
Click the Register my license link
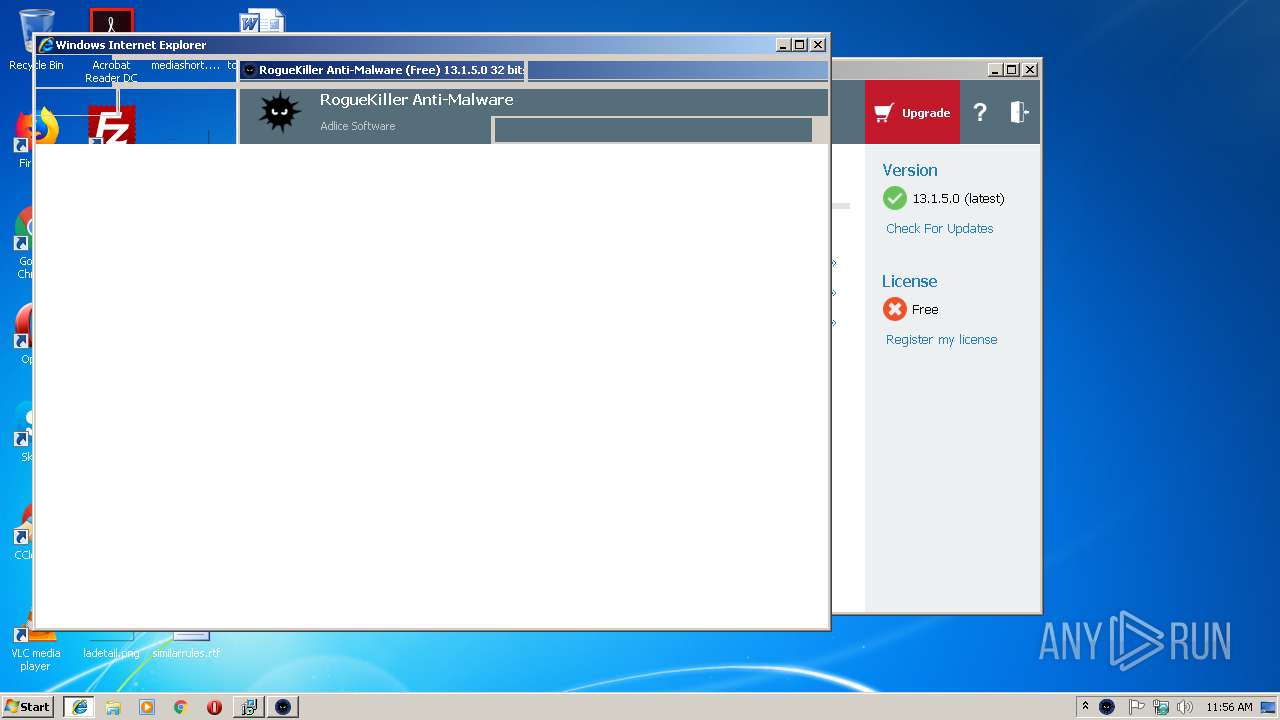point(941,339)
